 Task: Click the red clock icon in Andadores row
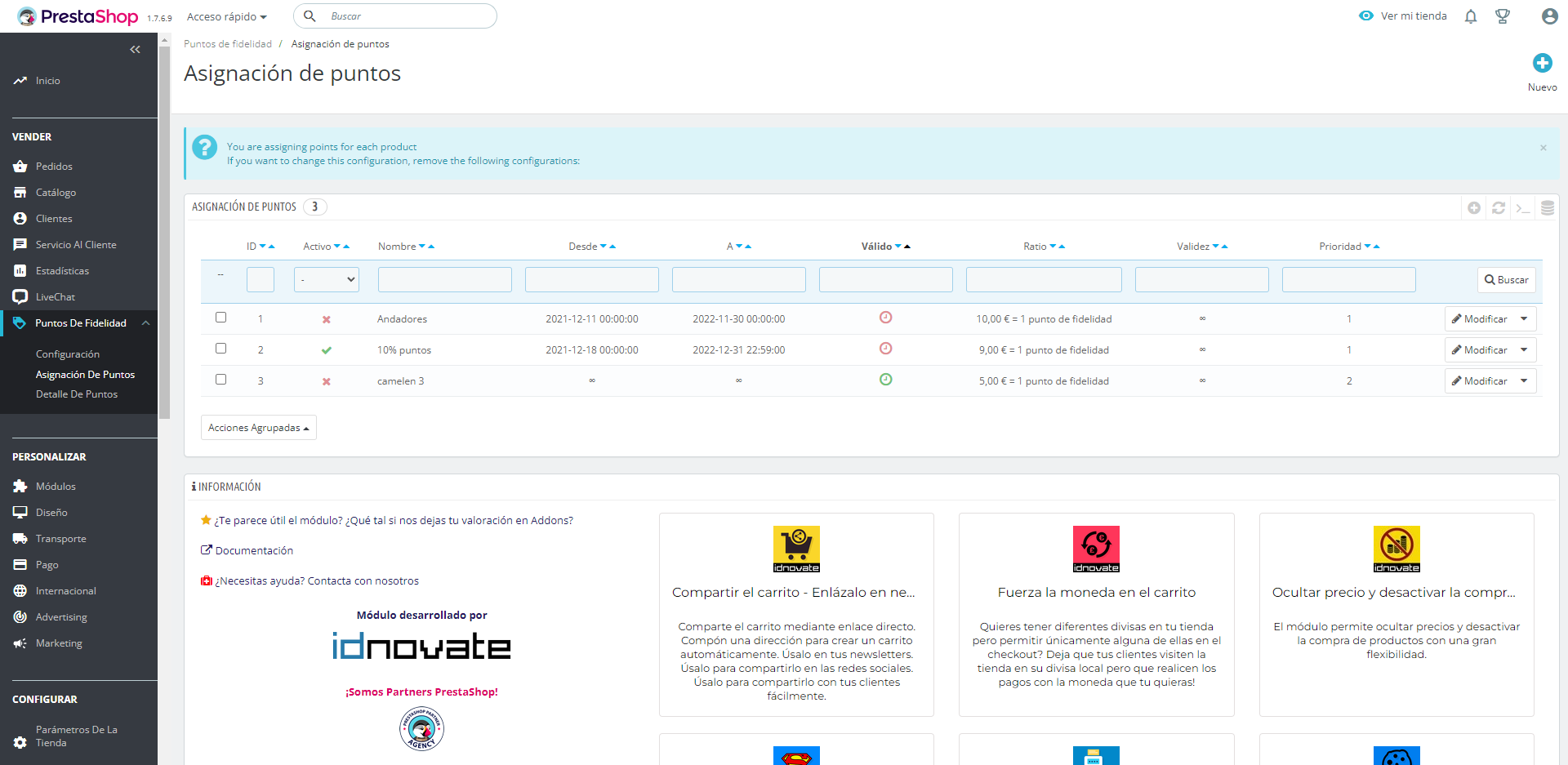886,318
